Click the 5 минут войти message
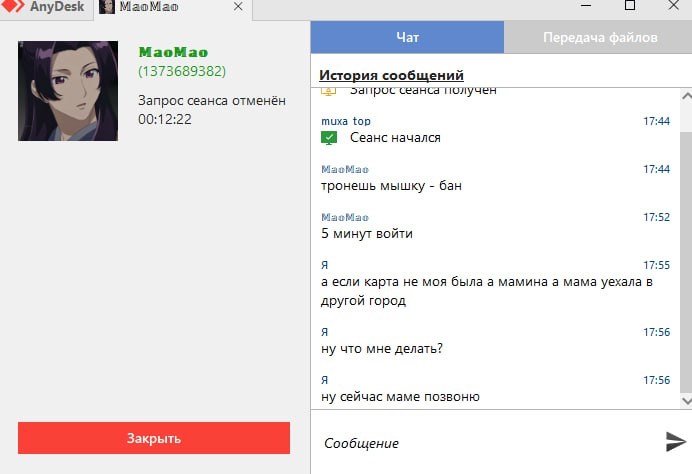The height and width of the screenshot is (474, 692). tap(367, 233)
